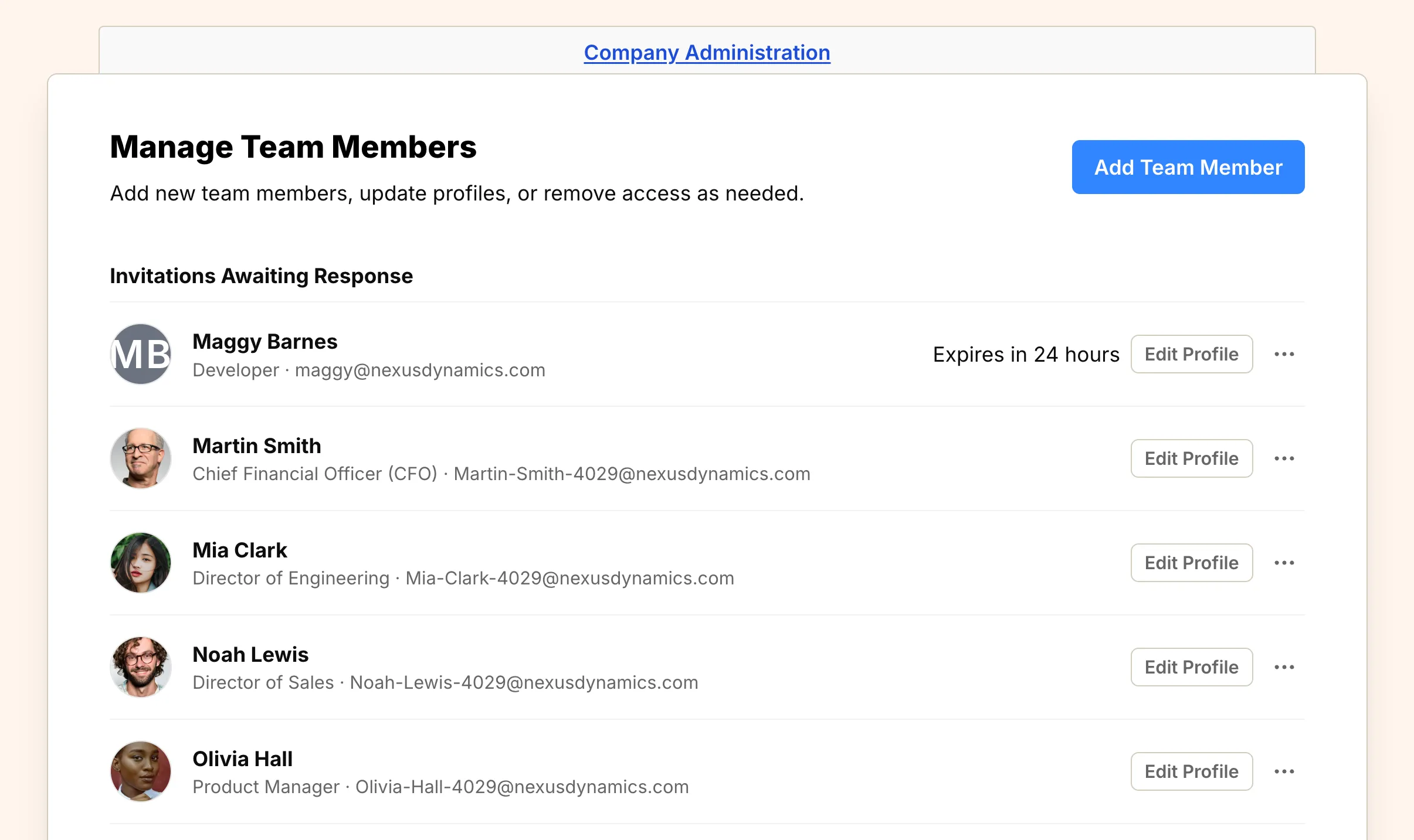Open Edit Profile for Olivia Hall
Screen dimensions: 1414x840
[x=1192, y=771]
